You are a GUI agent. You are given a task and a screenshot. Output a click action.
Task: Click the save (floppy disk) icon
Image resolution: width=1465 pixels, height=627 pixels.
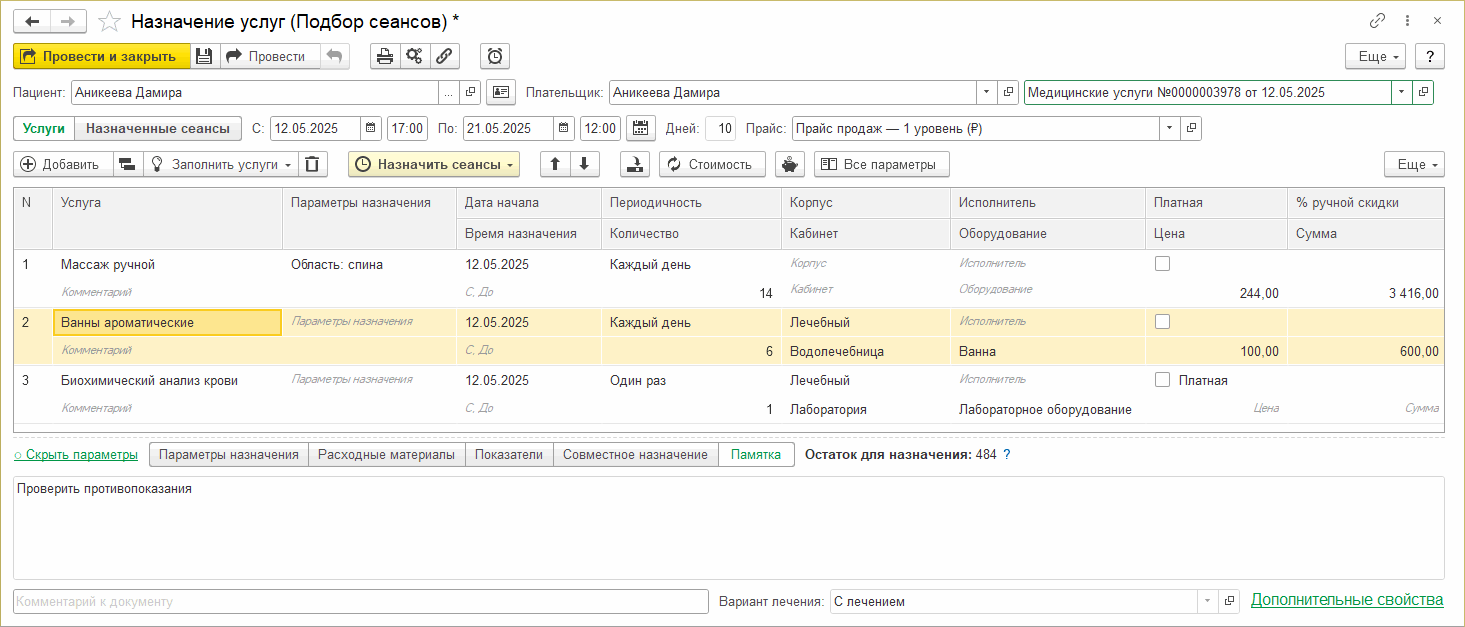(x=205, y=56)
